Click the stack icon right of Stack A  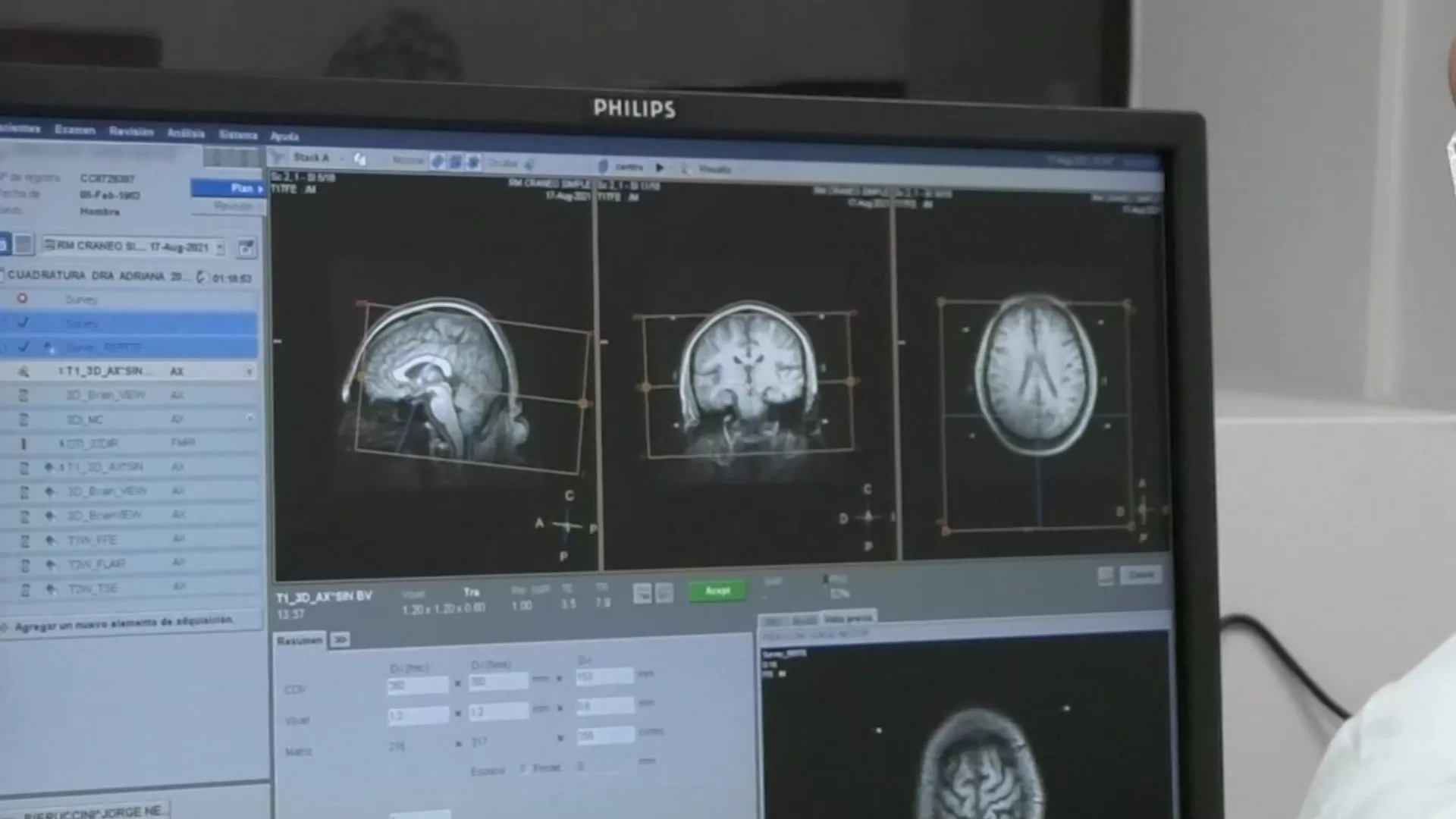360,158
